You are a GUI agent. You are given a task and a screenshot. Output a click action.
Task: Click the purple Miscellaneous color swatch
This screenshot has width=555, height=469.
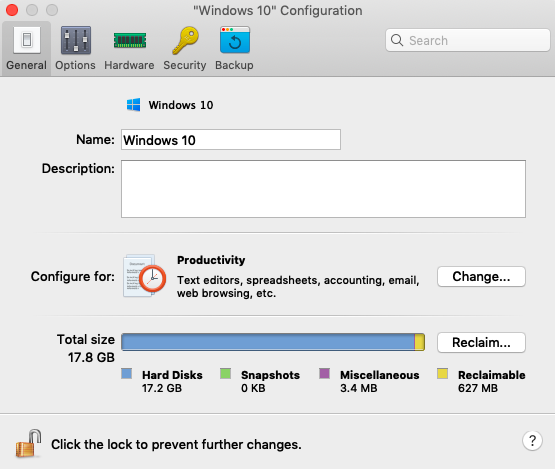pos(325,373)
